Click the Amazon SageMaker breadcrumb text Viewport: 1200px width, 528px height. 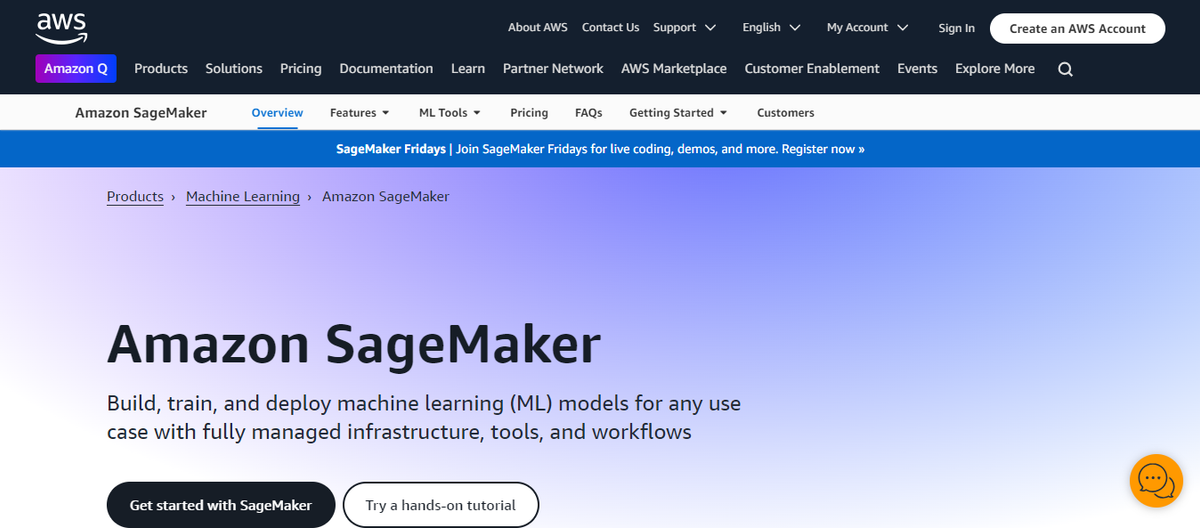(386, 197)
